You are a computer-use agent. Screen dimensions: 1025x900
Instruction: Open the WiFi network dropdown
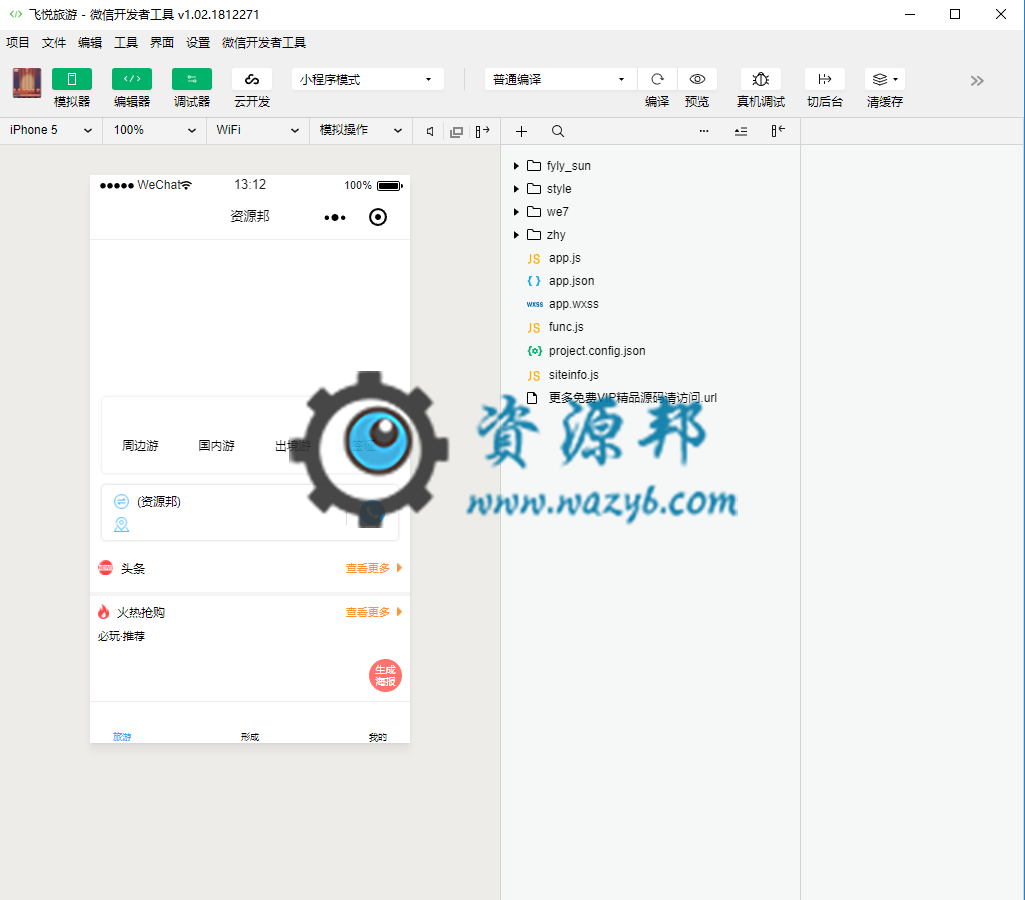point(258,130)
